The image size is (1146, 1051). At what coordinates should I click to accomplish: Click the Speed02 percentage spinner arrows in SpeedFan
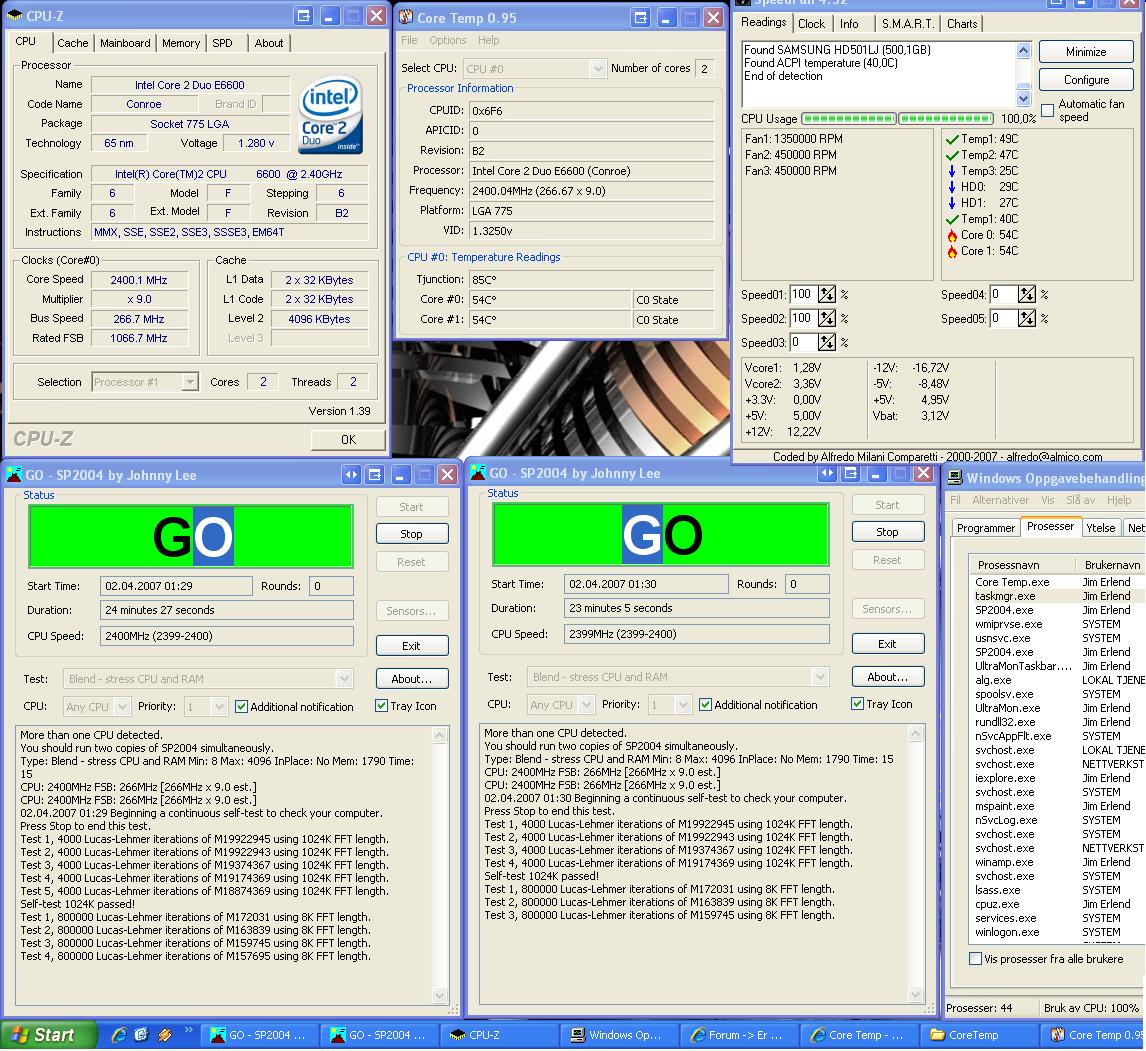tap(827, 319)
